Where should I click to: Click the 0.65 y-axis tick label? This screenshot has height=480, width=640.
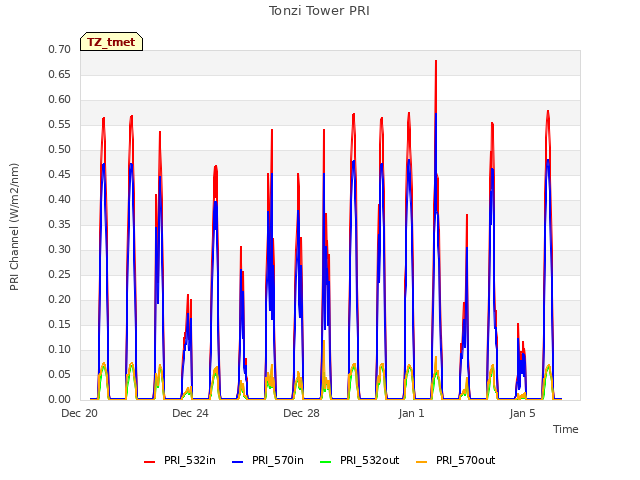pyautogui.click(x=60, y=75)
